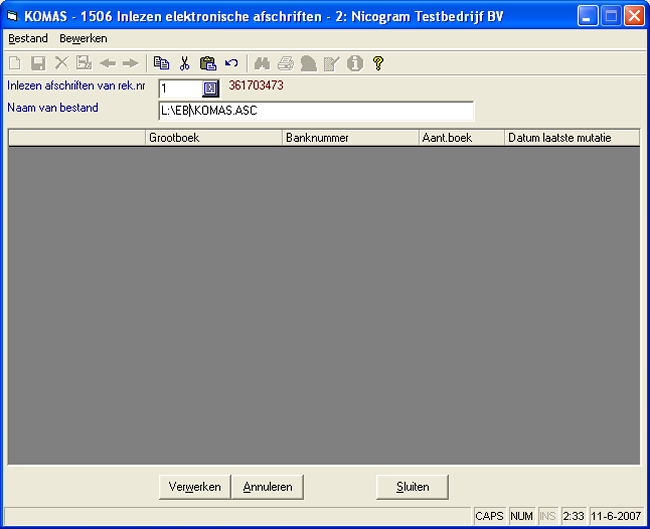Click the Naam van bestand field
This screenshot has width=650, height=529.
coord(316,111)
